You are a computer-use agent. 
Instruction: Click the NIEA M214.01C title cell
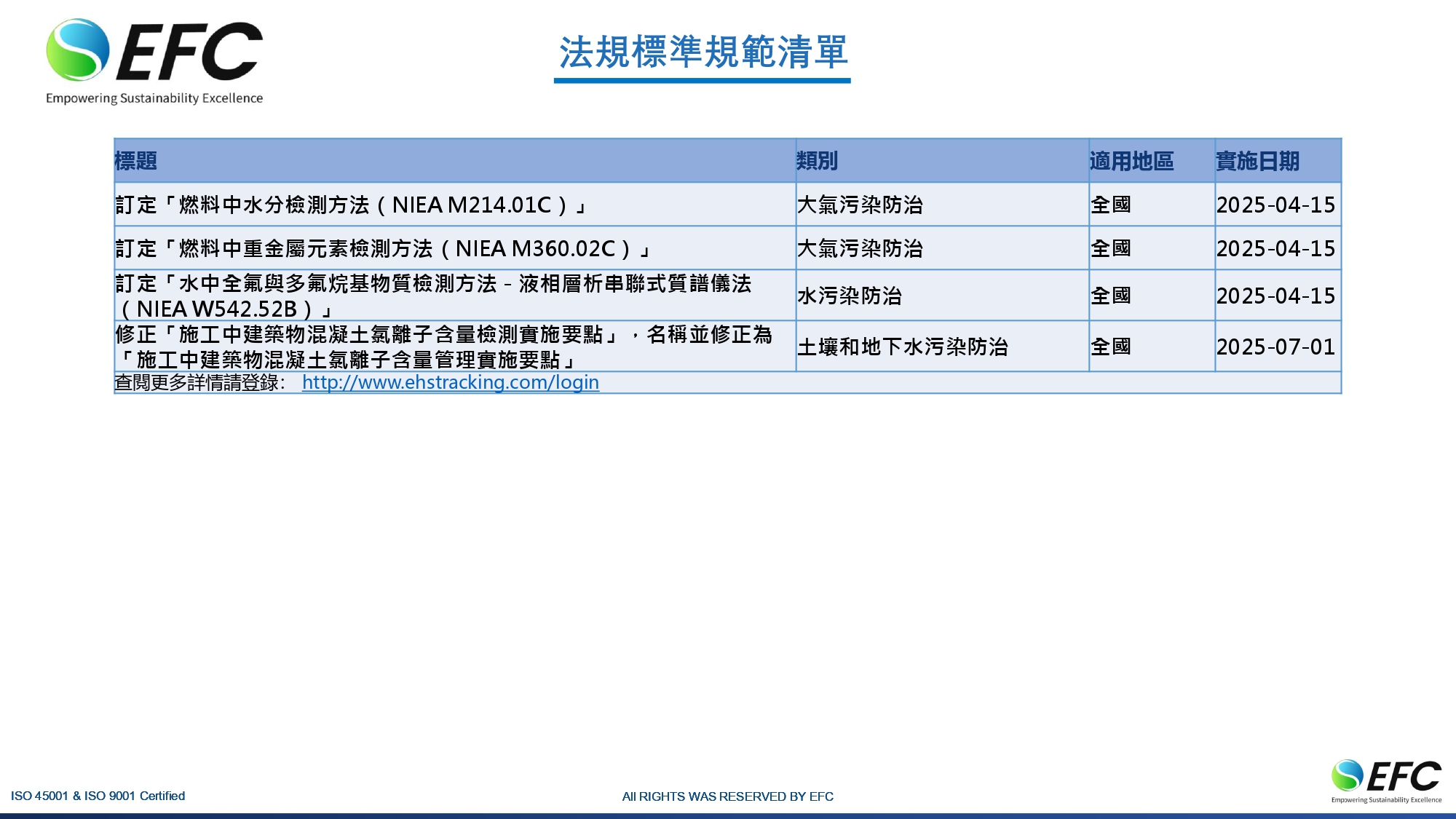[351, 205]
